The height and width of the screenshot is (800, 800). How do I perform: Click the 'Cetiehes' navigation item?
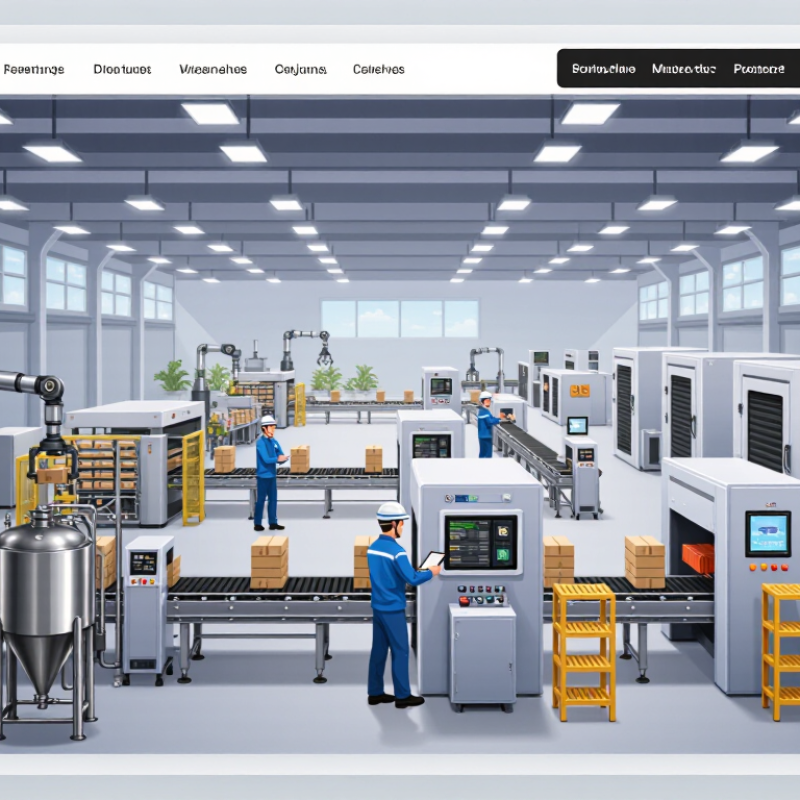379,69
